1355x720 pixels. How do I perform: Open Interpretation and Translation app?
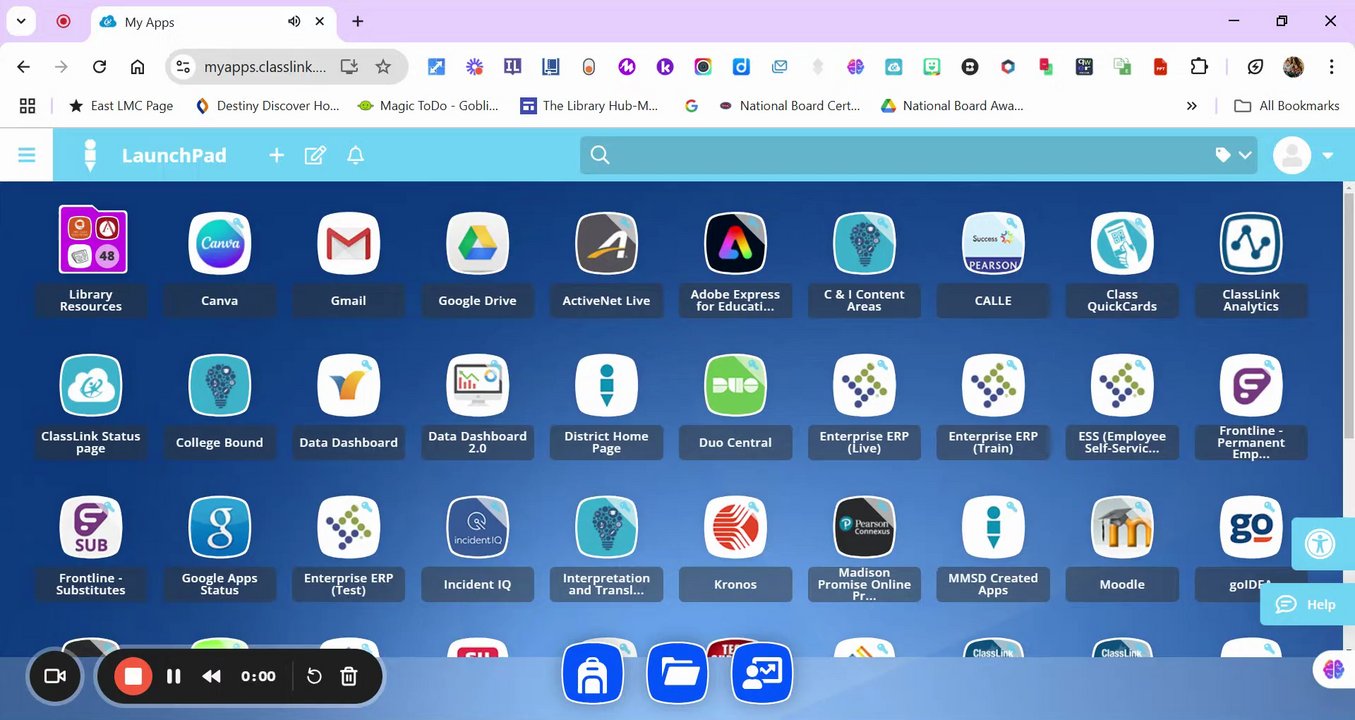pos(607,527)
